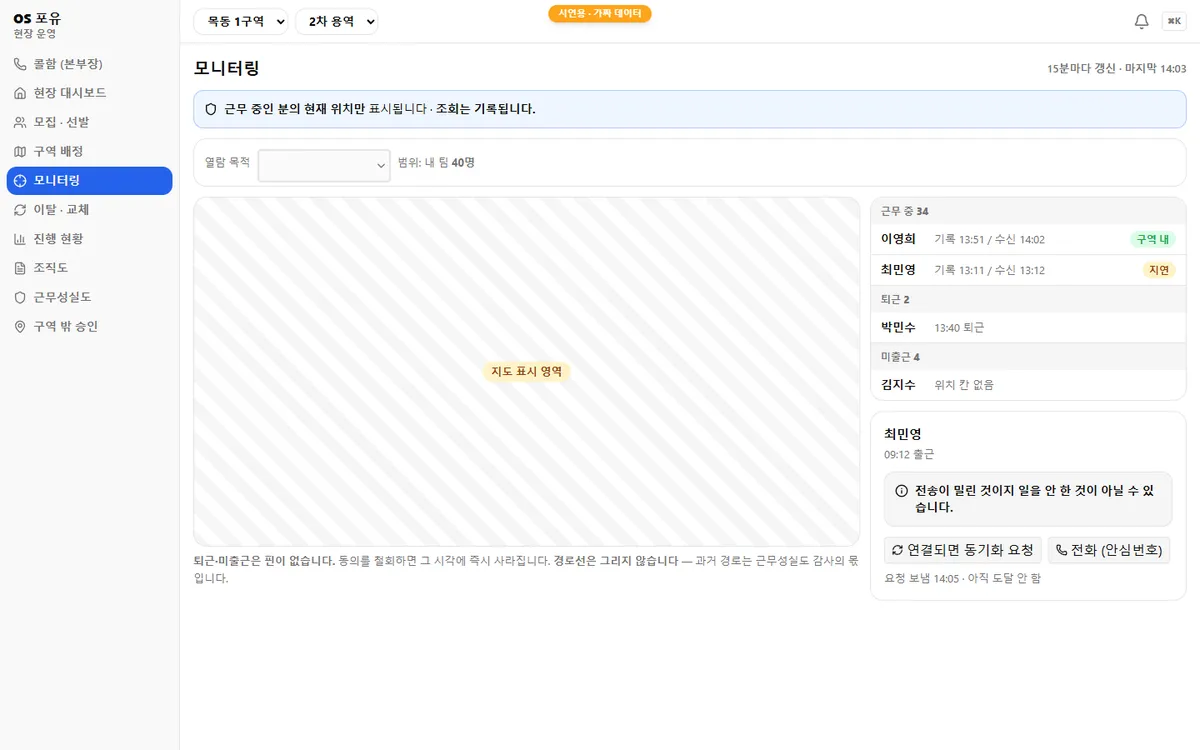
Task: Click the people icon beside 모집 · 선발
Action: (x=20, y=122)
